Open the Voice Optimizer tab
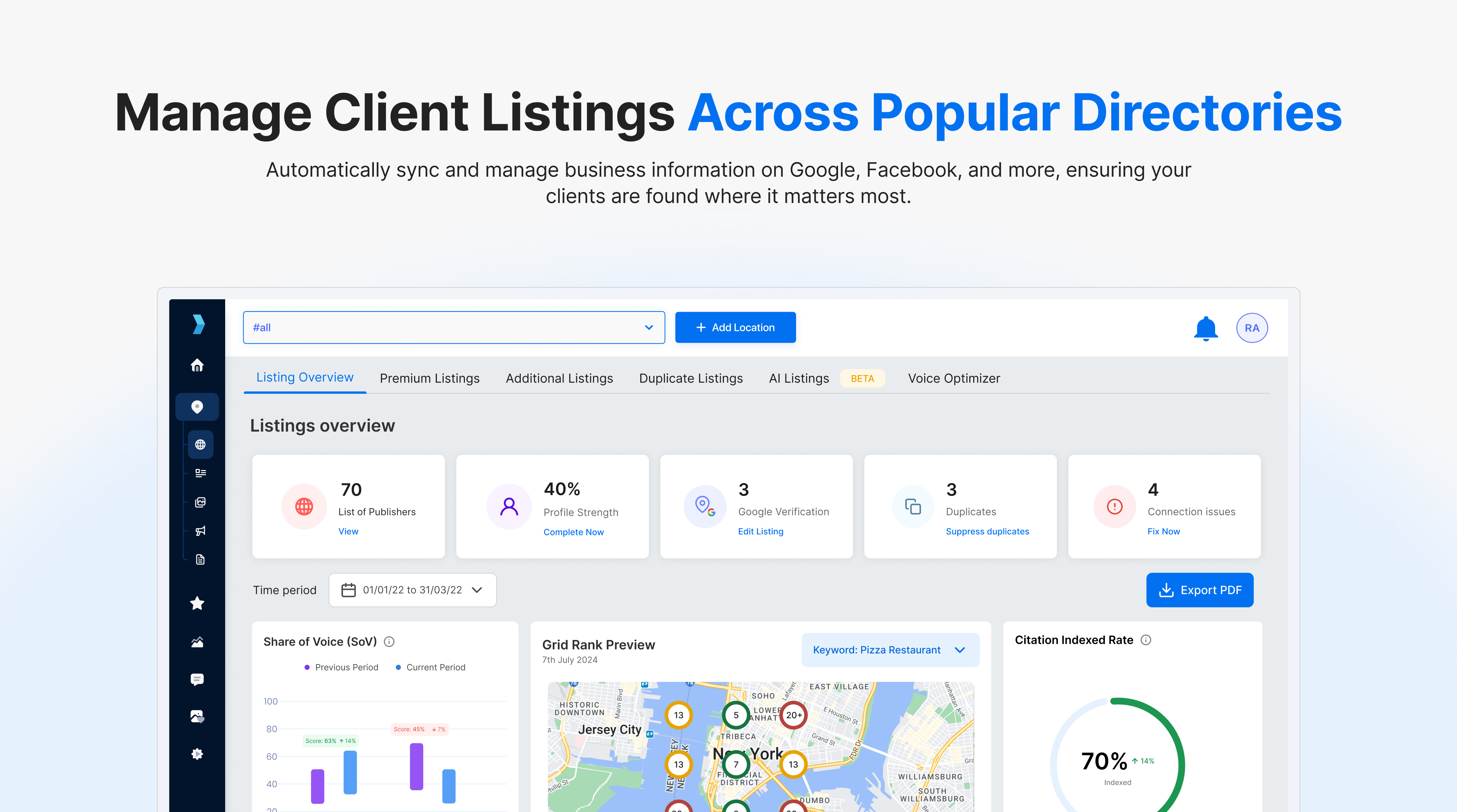Screen dimensions: 1457x812 [954, 378]
